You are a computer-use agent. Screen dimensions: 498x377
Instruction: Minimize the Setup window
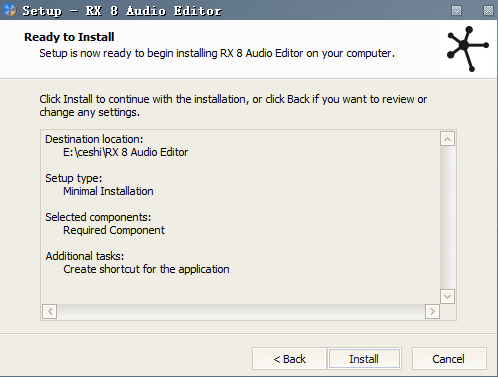point(456,11)
